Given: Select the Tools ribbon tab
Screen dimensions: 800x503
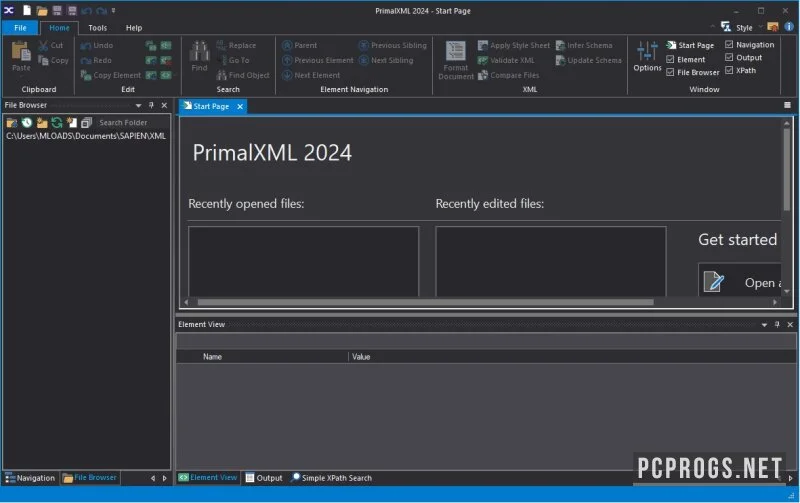Looking at the screenshot, I should [x=97, y=28].
